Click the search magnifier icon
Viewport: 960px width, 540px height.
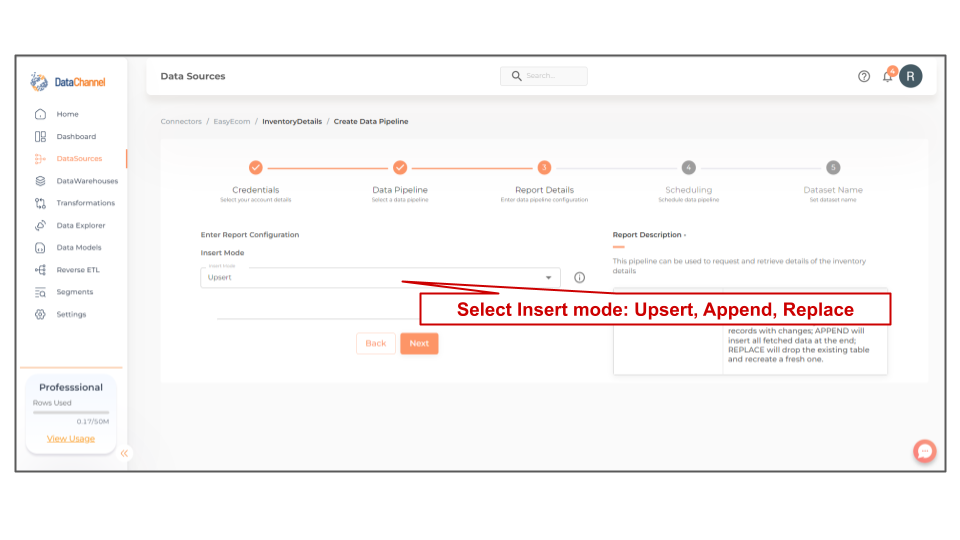click(516, 76)
